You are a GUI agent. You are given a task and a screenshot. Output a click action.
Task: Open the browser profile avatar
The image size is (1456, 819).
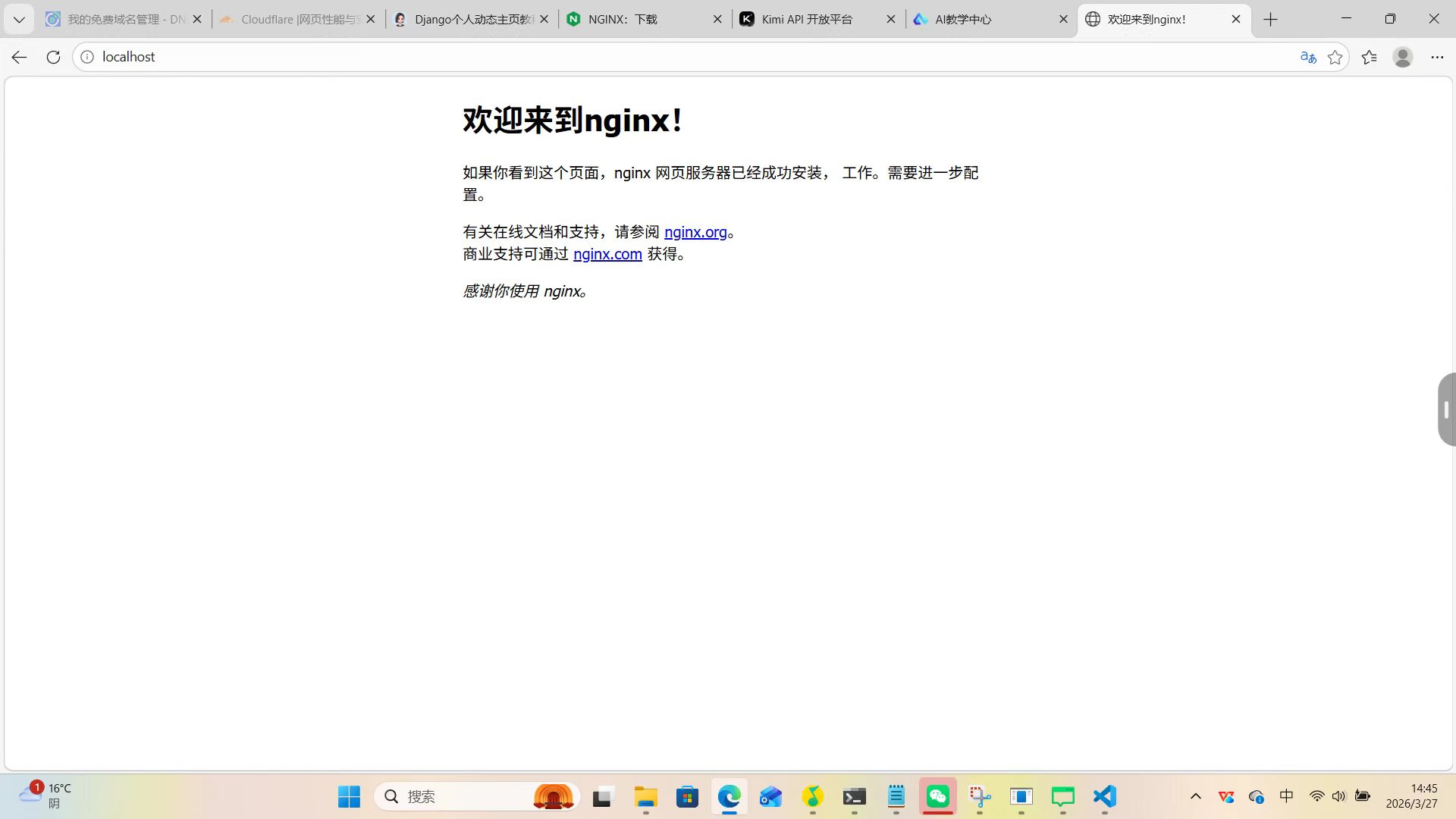1403,57
